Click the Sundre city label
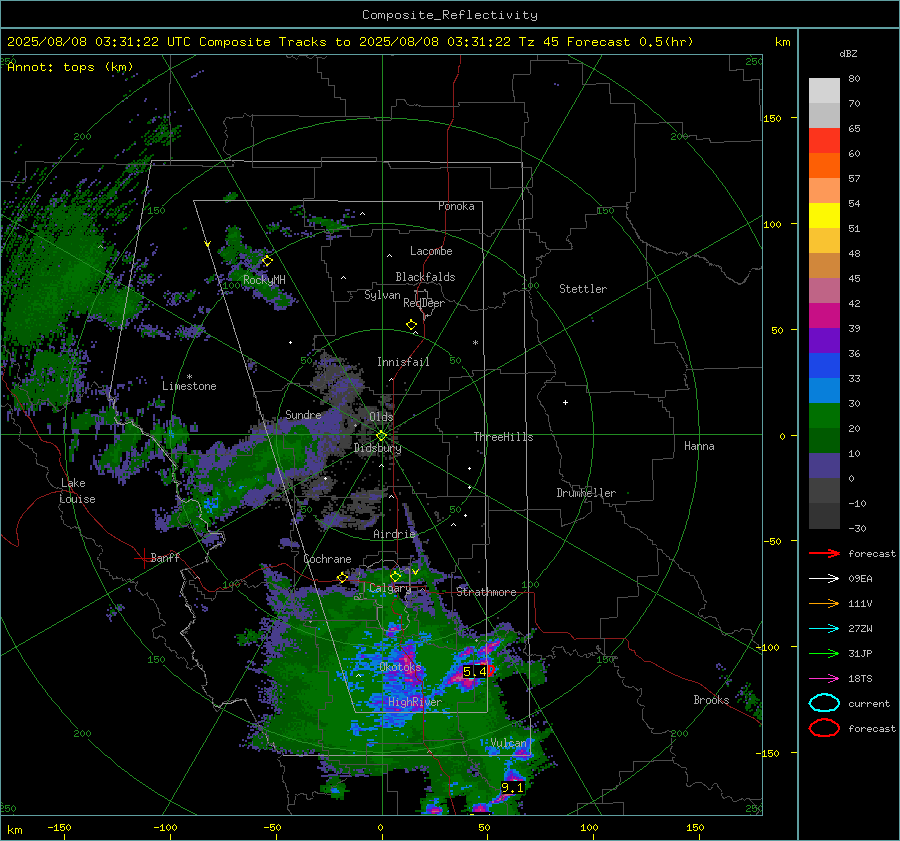 [303, 414]
